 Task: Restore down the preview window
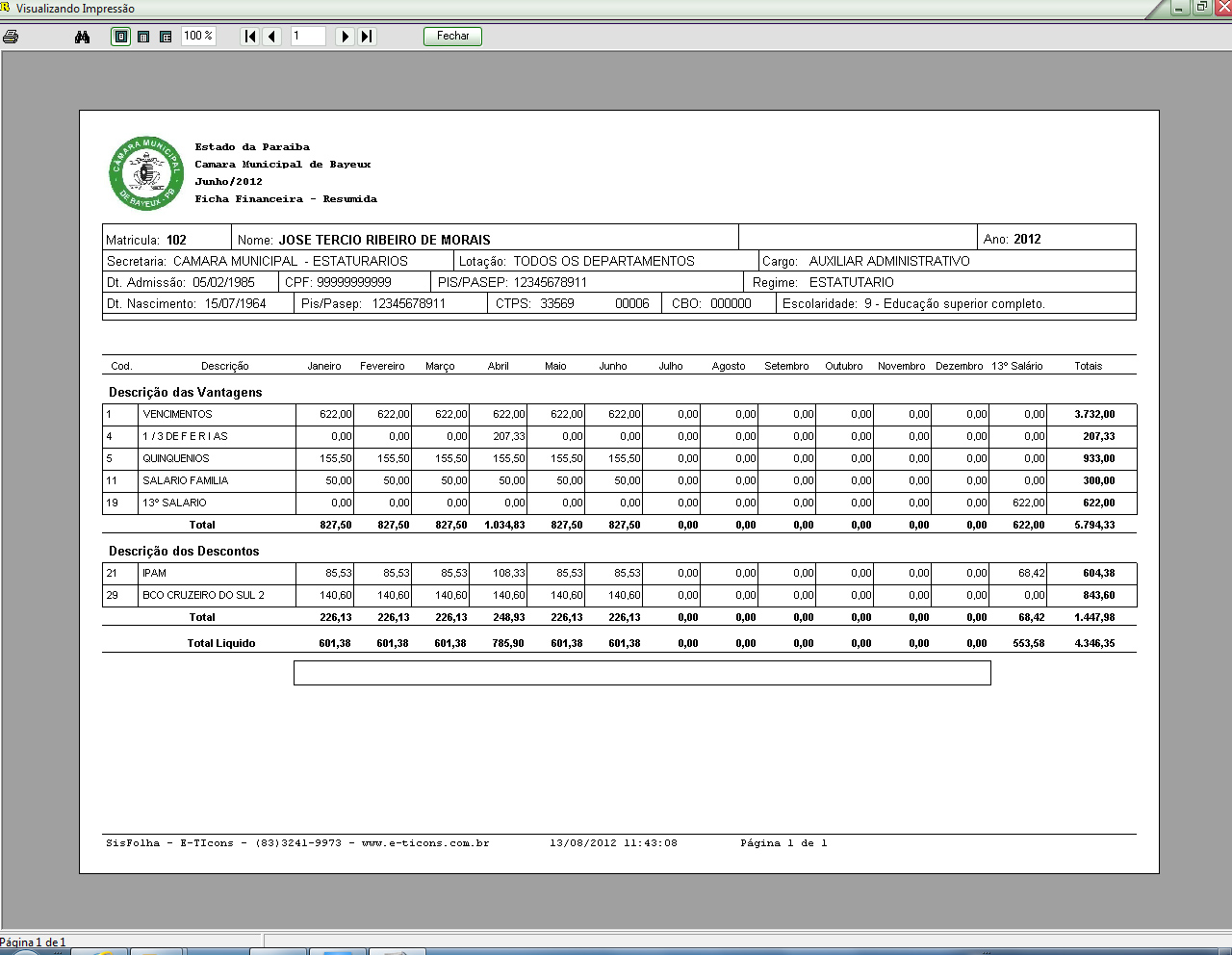(x=1201, y=8)
